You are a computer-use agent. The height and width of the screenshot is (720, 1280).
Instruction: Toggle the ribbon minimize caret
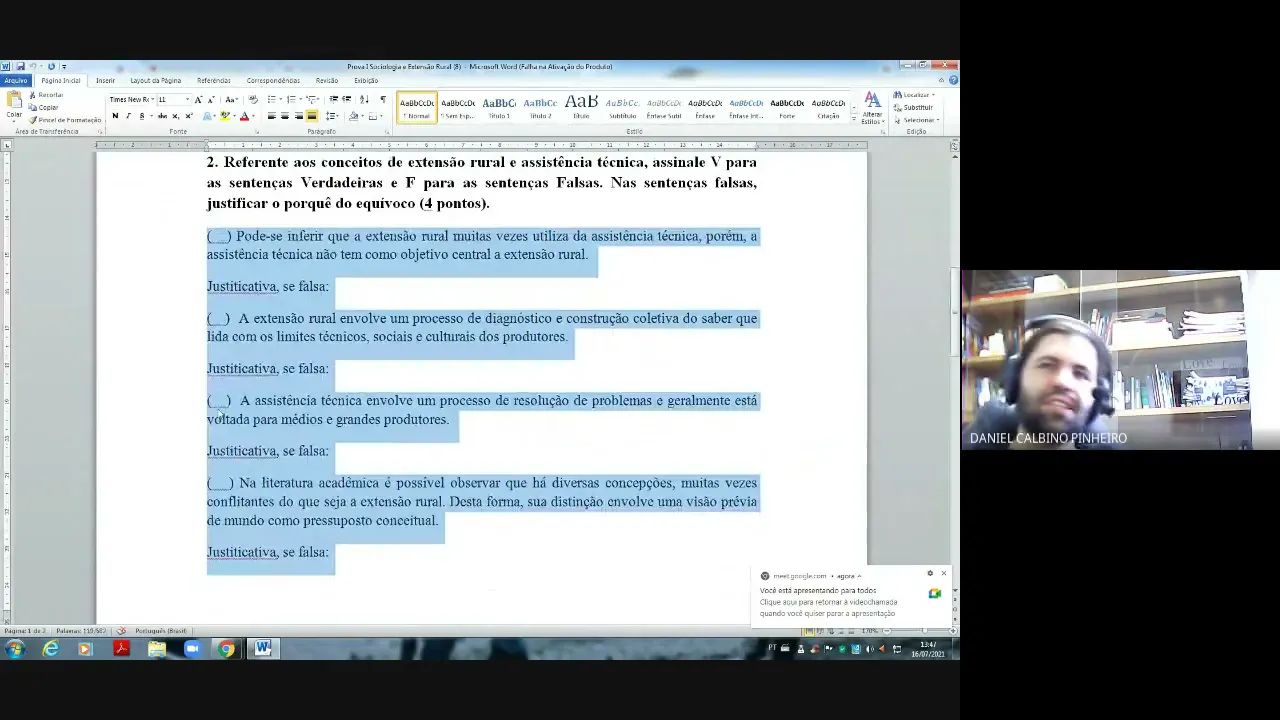(x=942, y=80)
